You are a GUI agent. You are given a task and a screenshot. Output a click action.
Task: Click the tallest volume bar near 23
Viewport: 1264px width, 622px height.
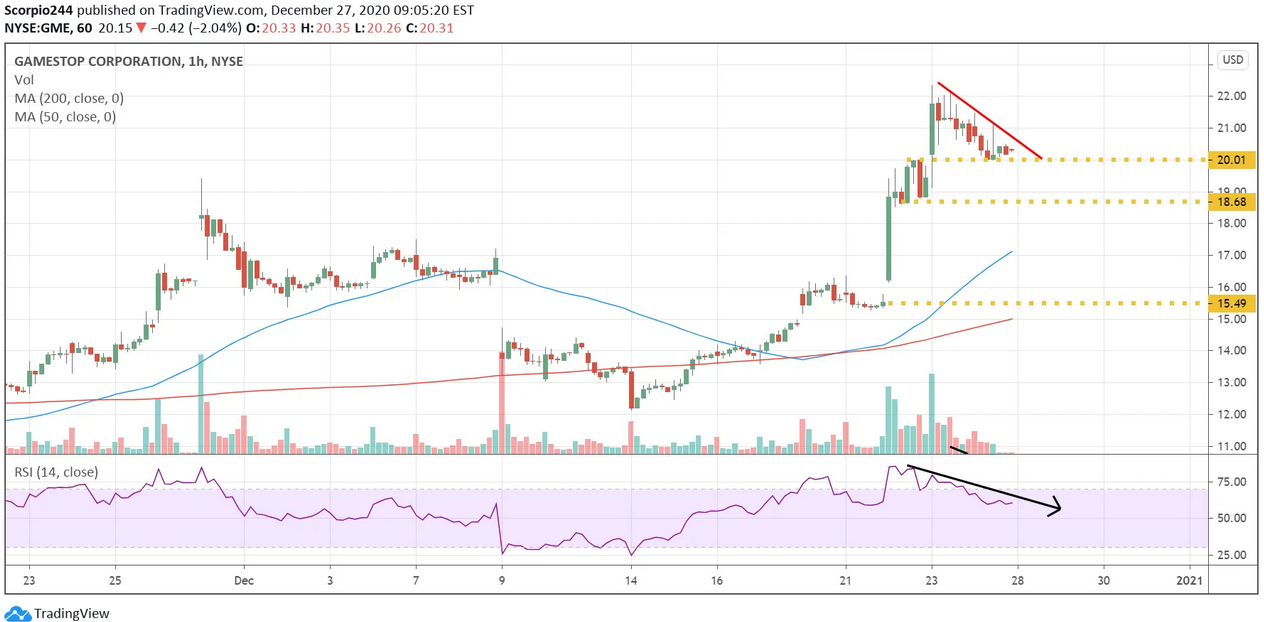click(932, 414)
